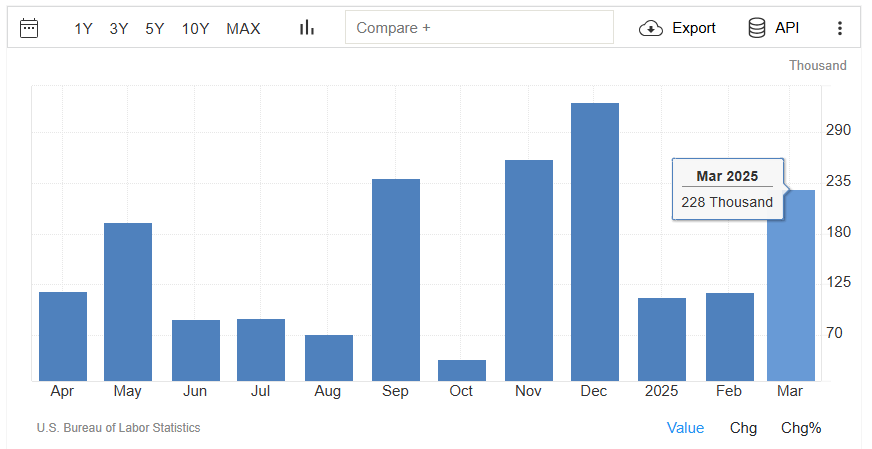872x449 pixels.
Task: Click the 'Mar 2025' tooltip title
Action: [727, 176]
